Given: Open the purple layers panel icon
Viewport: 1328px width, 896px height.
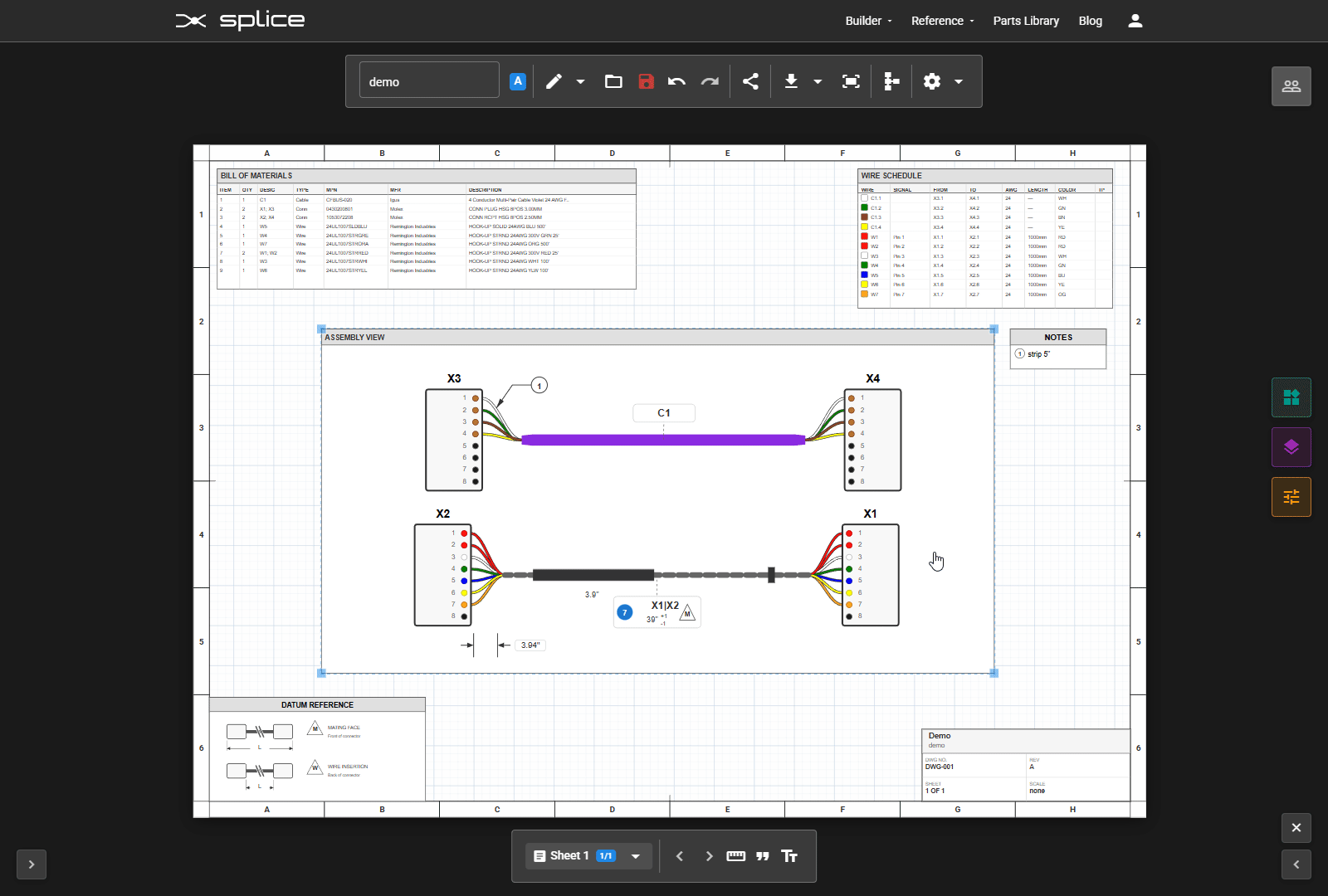Looking at the screenshot, I should 1291,447.
